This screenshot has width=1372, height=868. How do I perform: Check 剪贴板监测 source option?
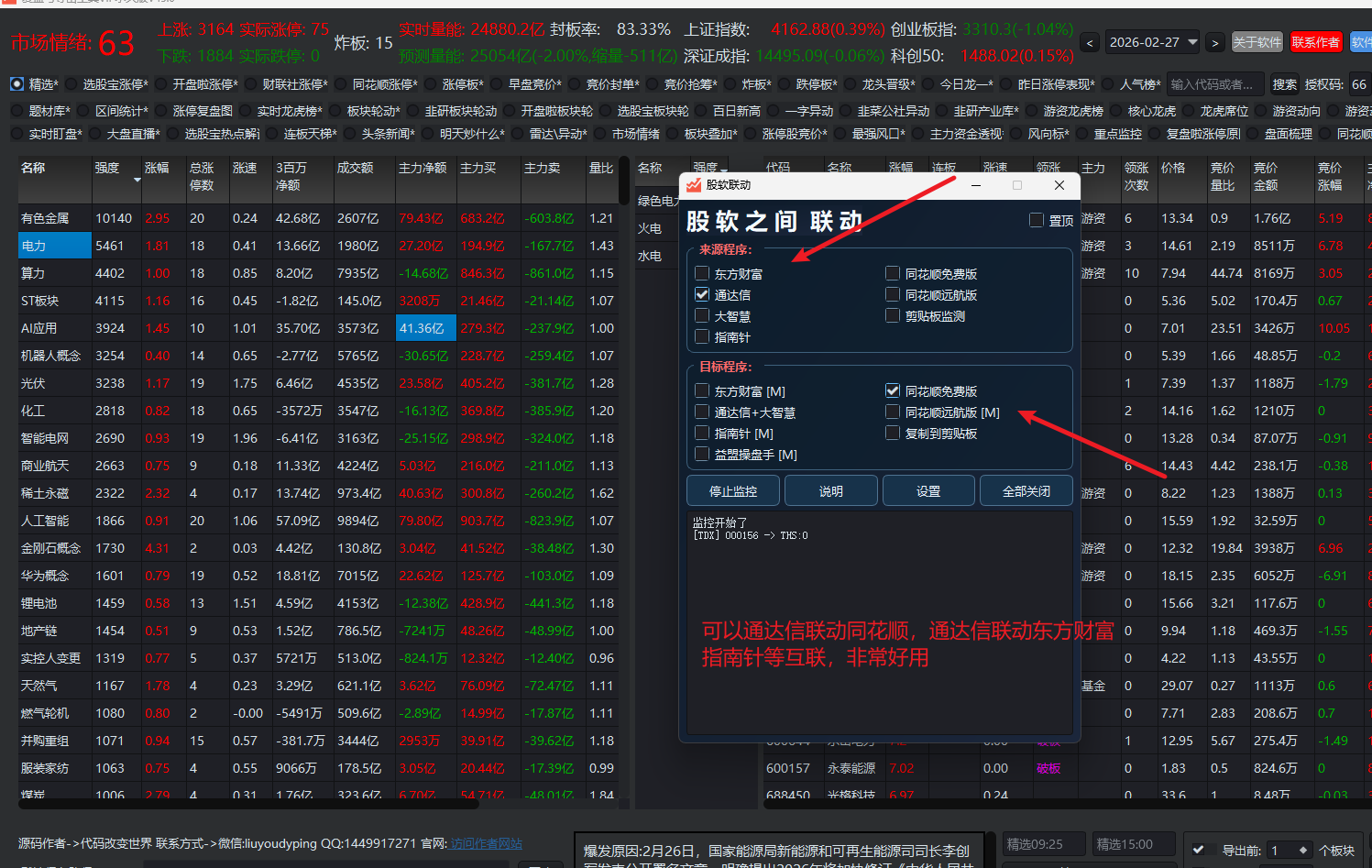click(x=893, y=316)
